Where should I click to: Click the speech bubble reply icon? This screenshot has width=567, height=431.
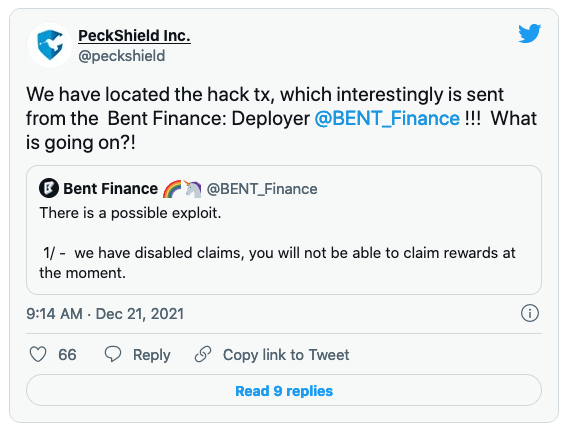[113, 354]
